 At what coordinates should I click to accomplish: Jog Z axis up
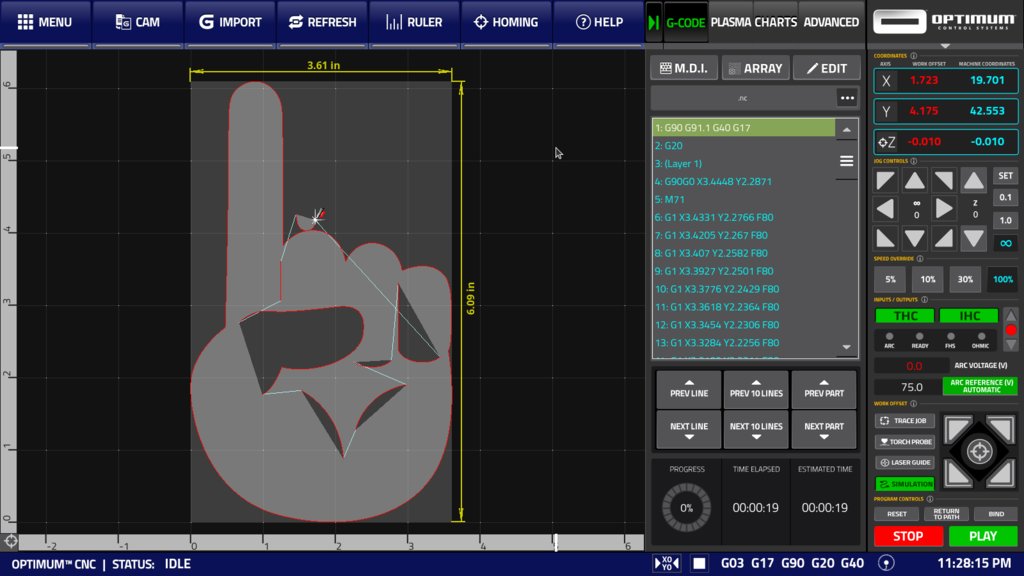(x=974, y=181)
